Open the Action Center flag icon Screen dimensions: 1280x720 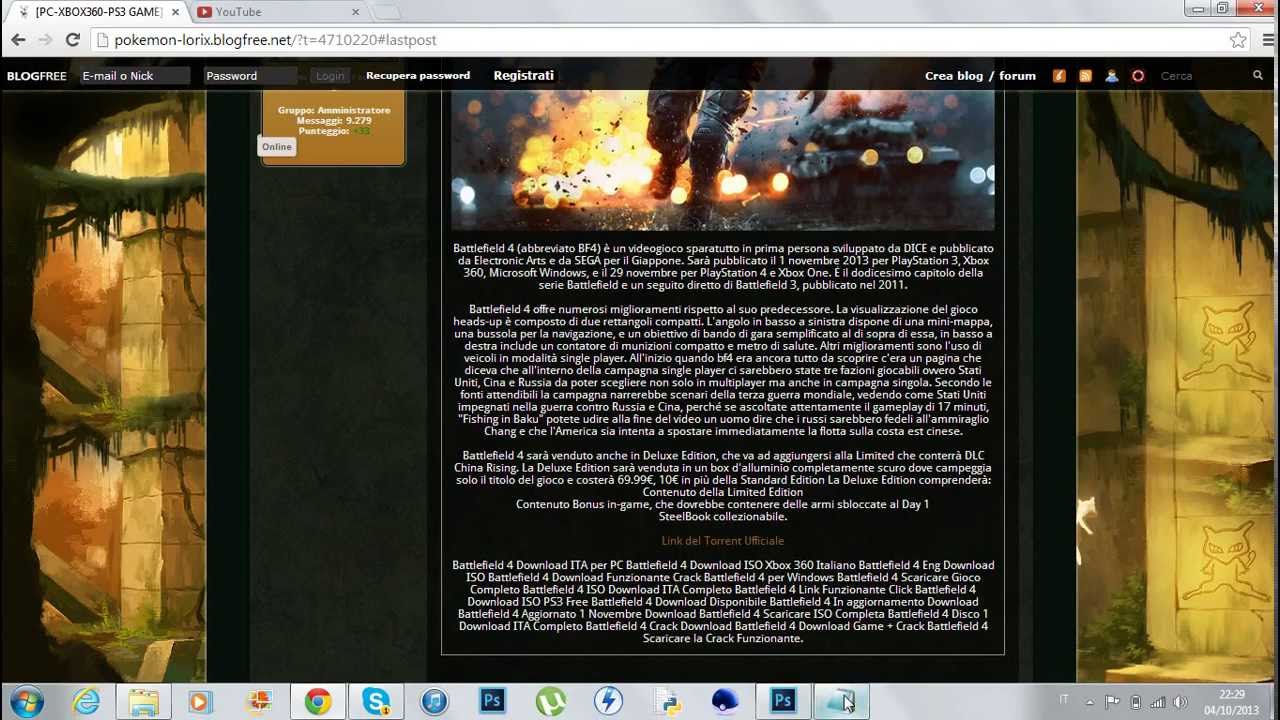[x=1112, y=702]
